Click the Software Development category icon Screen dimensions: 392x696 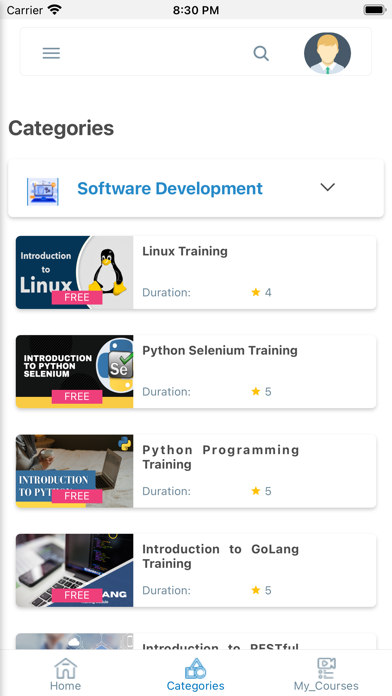coord(43,191)
